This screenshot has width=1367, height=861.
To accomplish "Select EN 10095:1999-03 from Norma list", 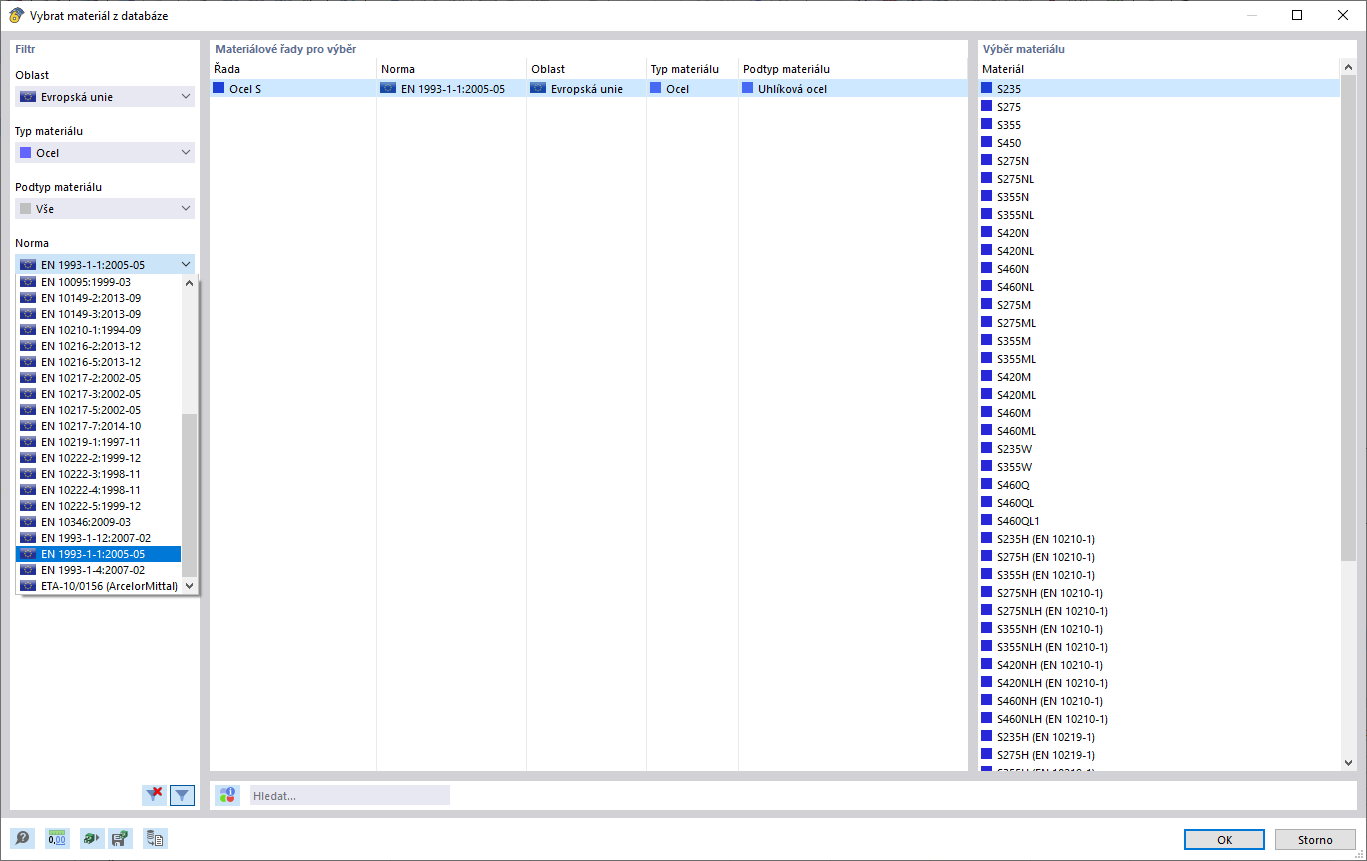I will [x=99, y=282].
